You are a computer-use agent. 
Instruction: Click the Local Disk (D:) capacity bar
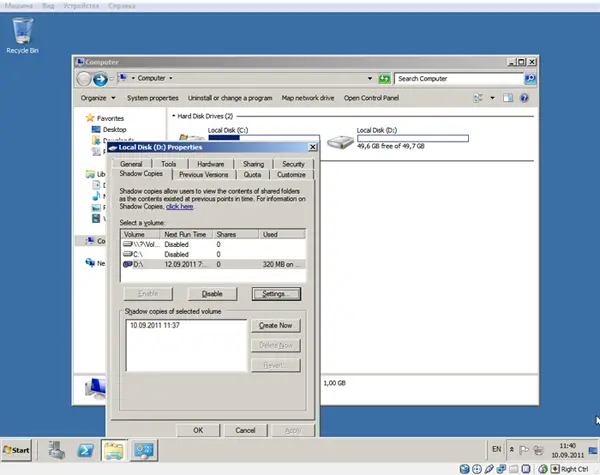413,138
